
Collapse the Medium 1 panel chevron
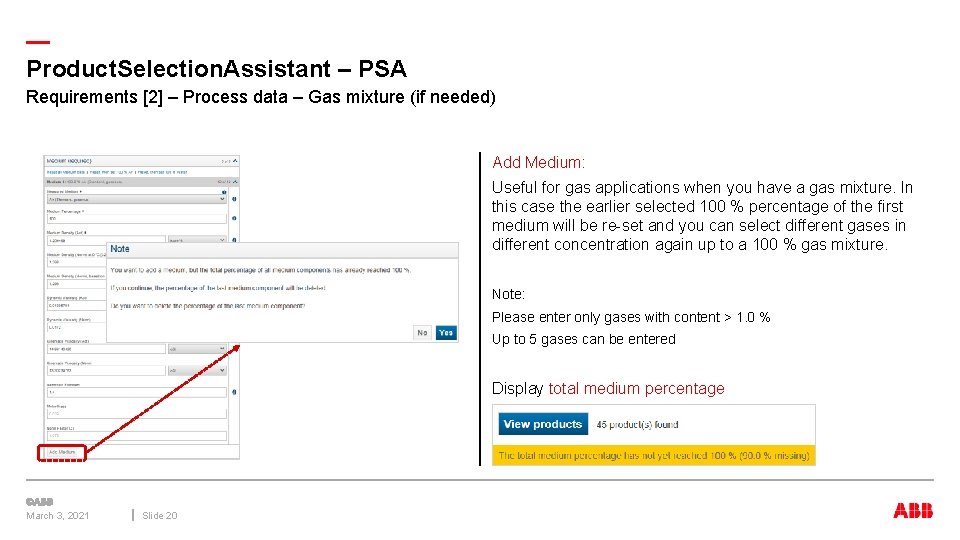(235, 181)
